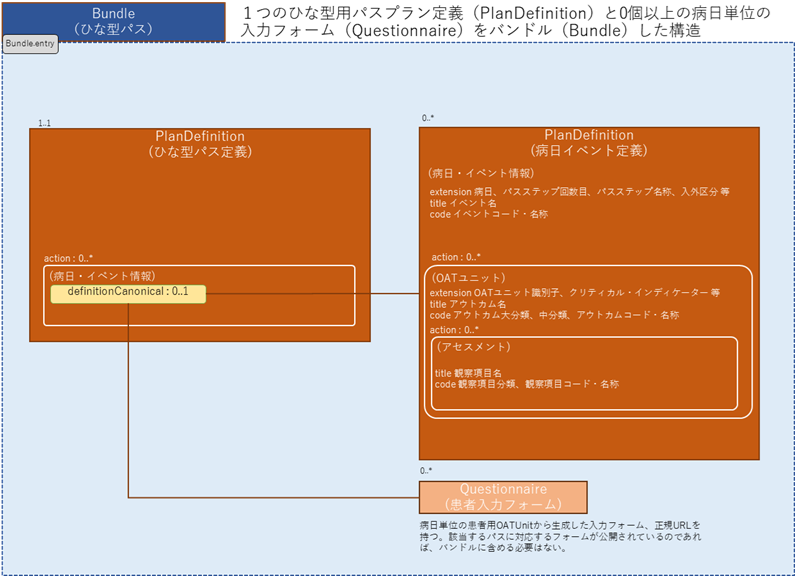Click the blue Bundle (ひな型パス) header box
The height and width of the screenshot is (576, 795).
(x=113, y=21)
